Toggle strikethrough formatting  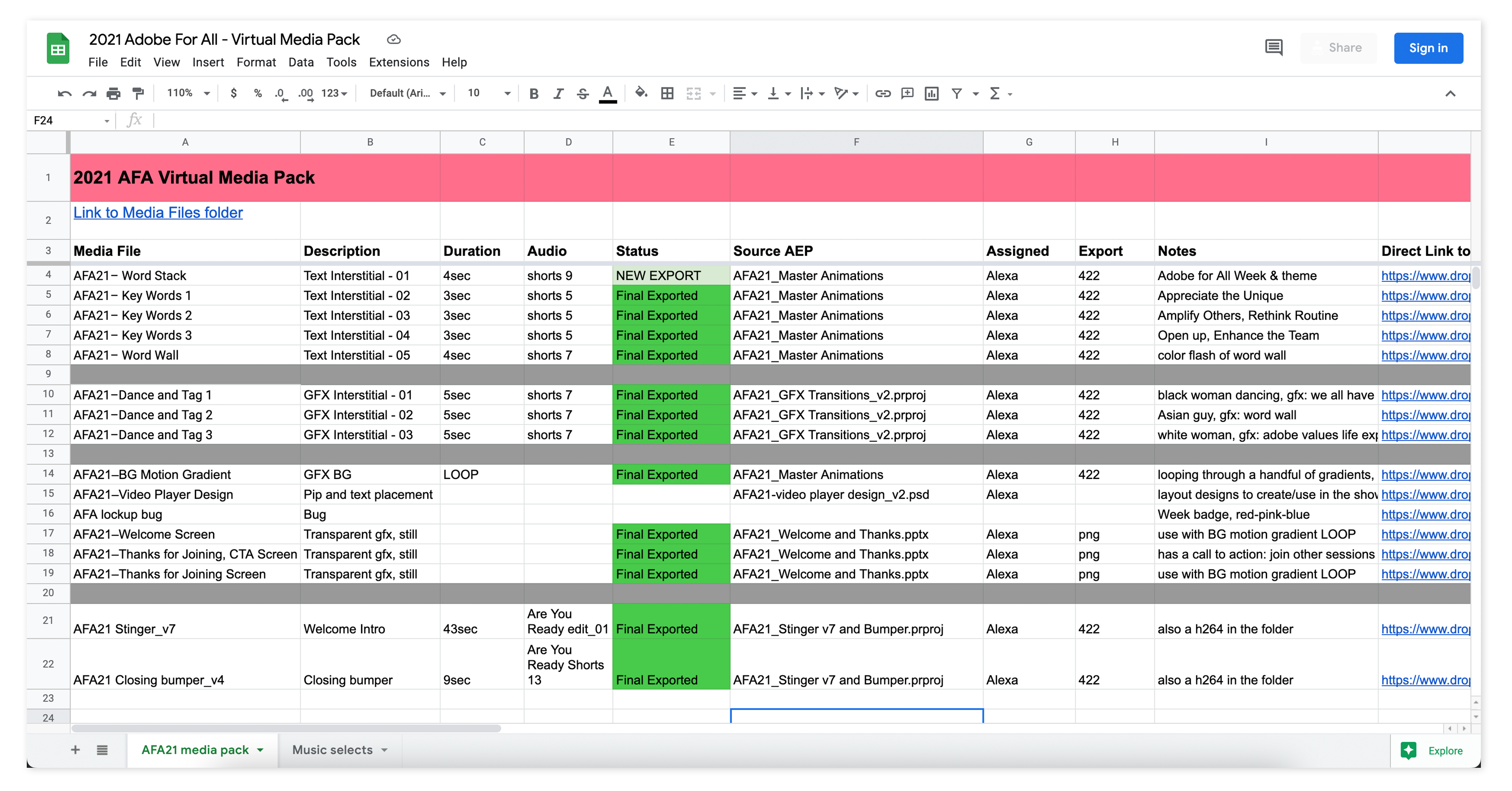tap(583, 93)
